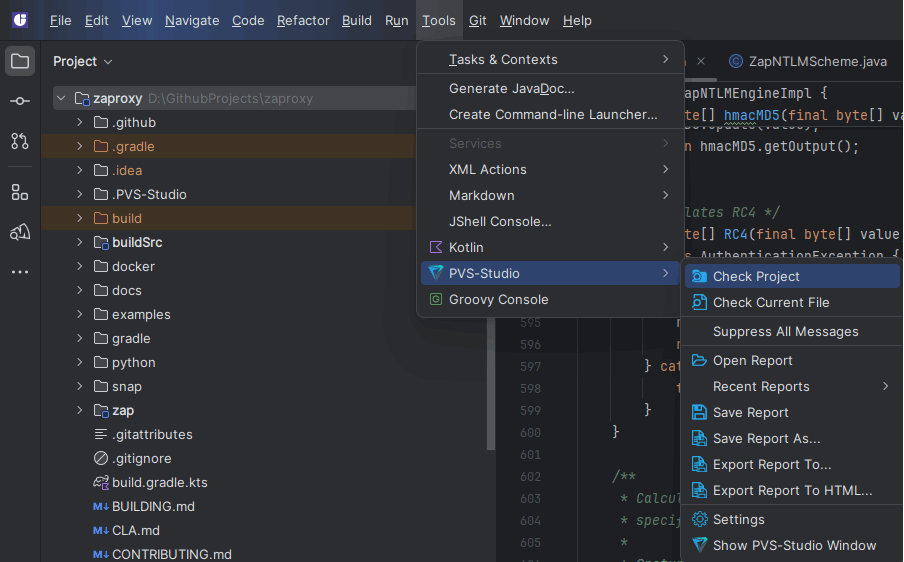Screen dimensions: 904x562
Task: Click Export Report To HTML option
Action: click(792, 490)
